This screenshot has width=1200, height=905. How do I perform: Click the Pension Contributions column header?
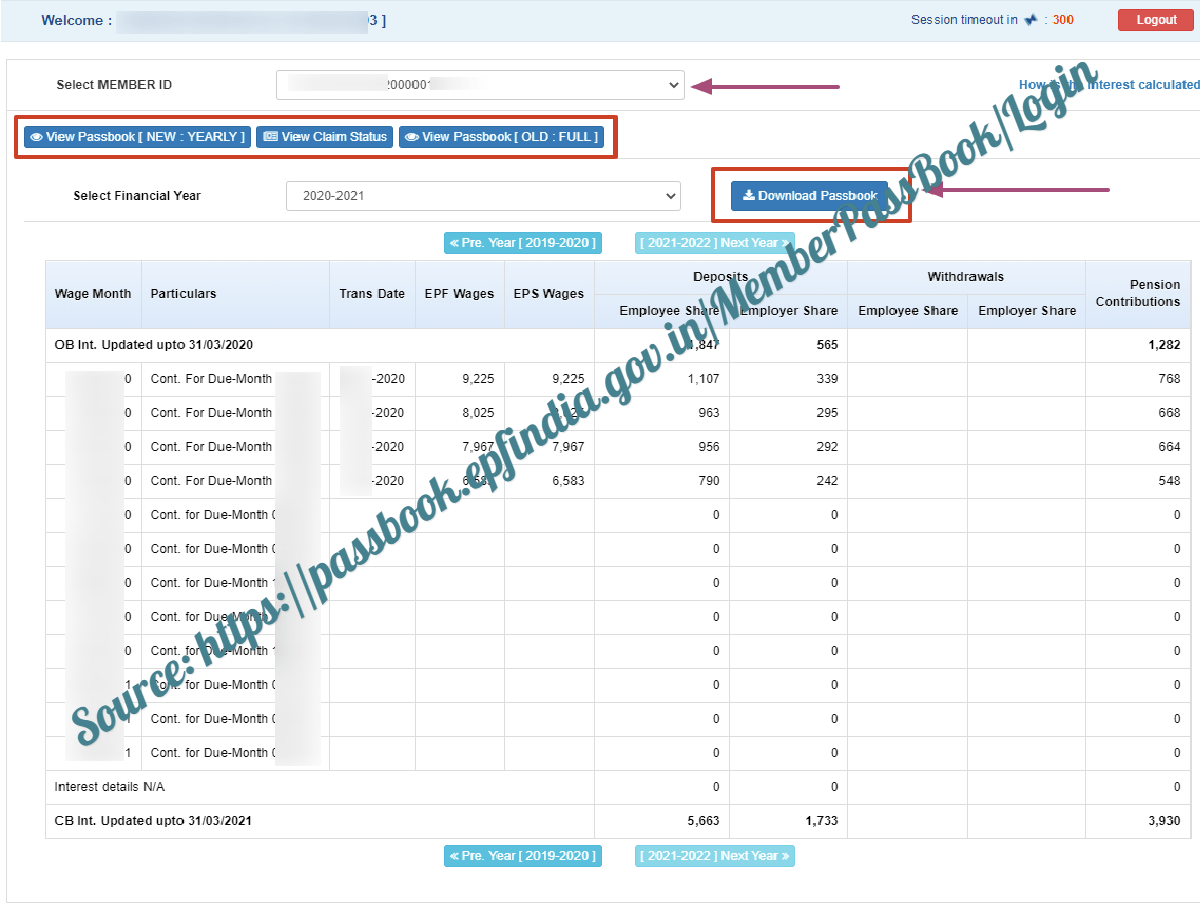click(1137, 294)
